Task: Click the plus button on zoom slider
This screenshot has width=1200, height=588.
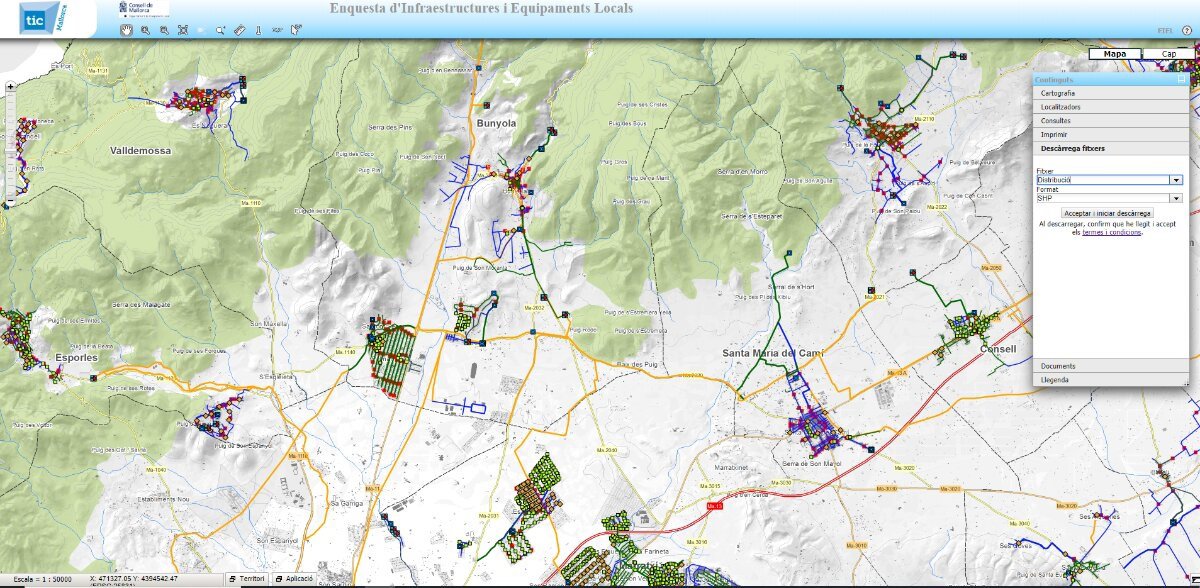Action: 10,87
